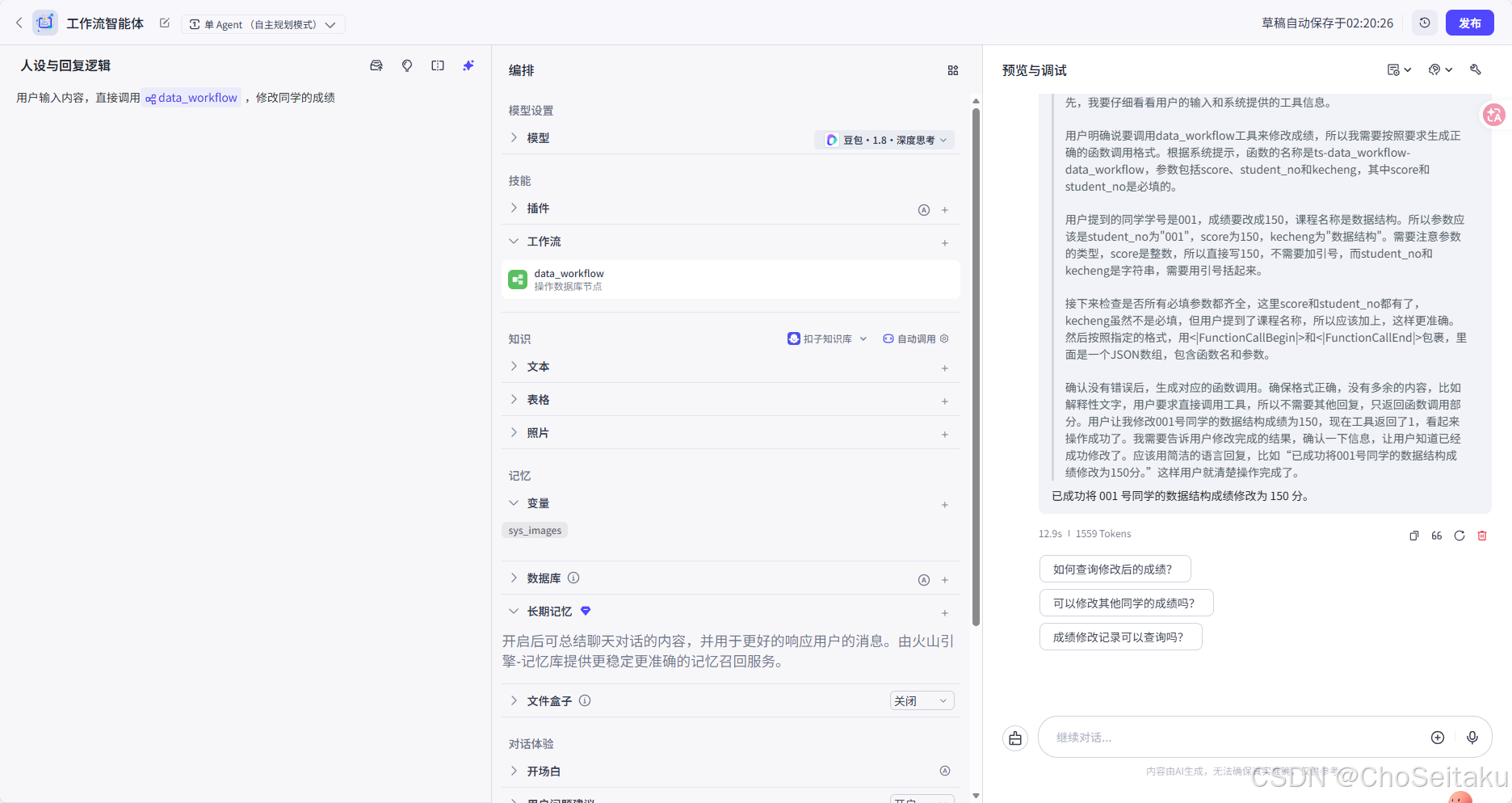Add a 照片 knowledge item

[x=945, y=435]
